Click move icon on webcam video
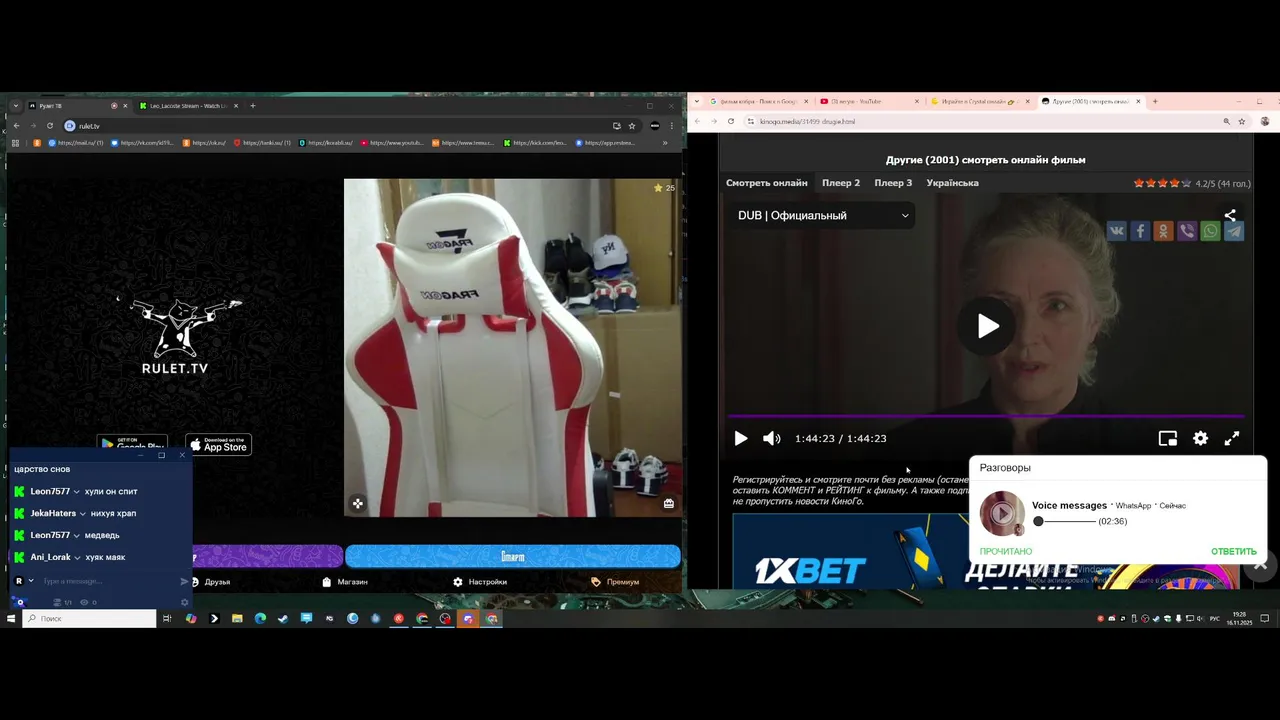 358,504
